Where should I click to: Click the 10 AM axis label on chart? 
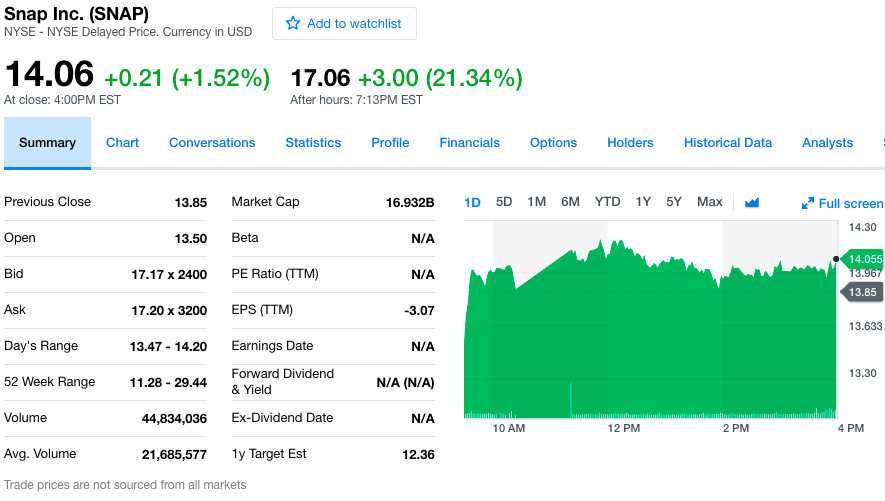click(x=509, y=428)
